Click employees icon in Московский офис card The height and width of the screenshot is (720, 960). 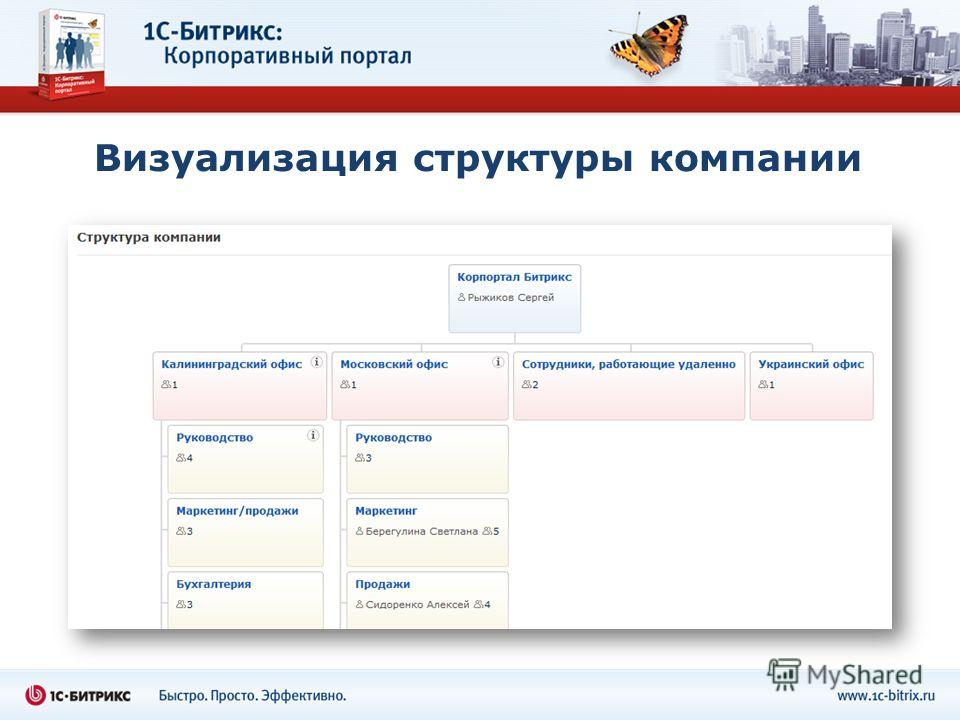tap(345, 384)
